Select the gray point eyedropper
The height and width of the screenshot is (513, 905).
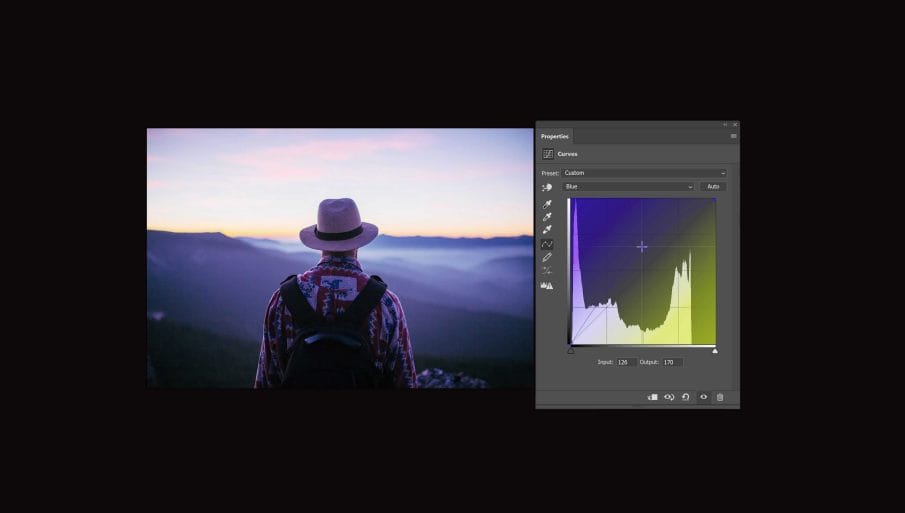click(x=547, y=217)
